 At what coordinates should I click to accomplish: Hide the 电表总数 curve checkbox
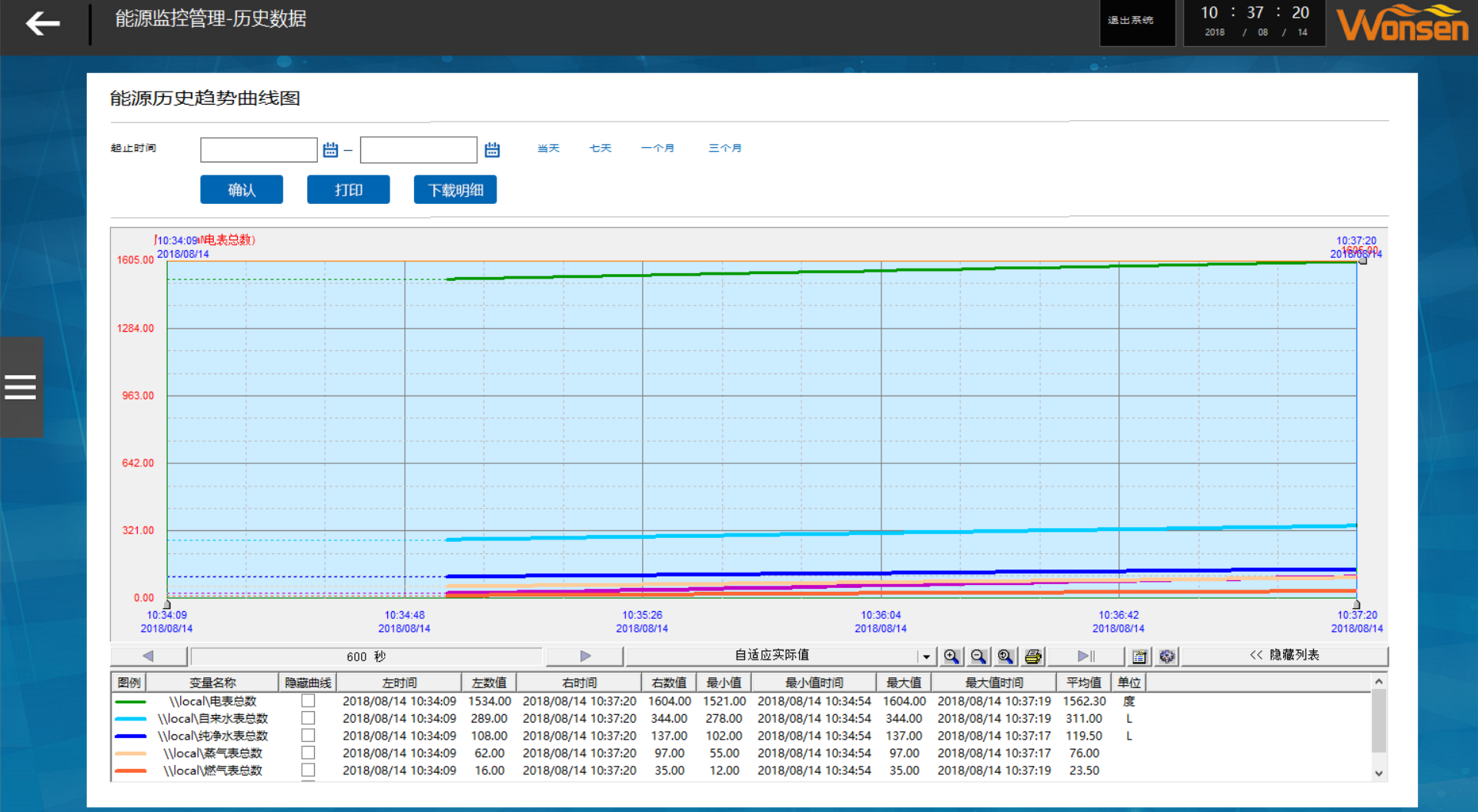click(x=308, y=700)
